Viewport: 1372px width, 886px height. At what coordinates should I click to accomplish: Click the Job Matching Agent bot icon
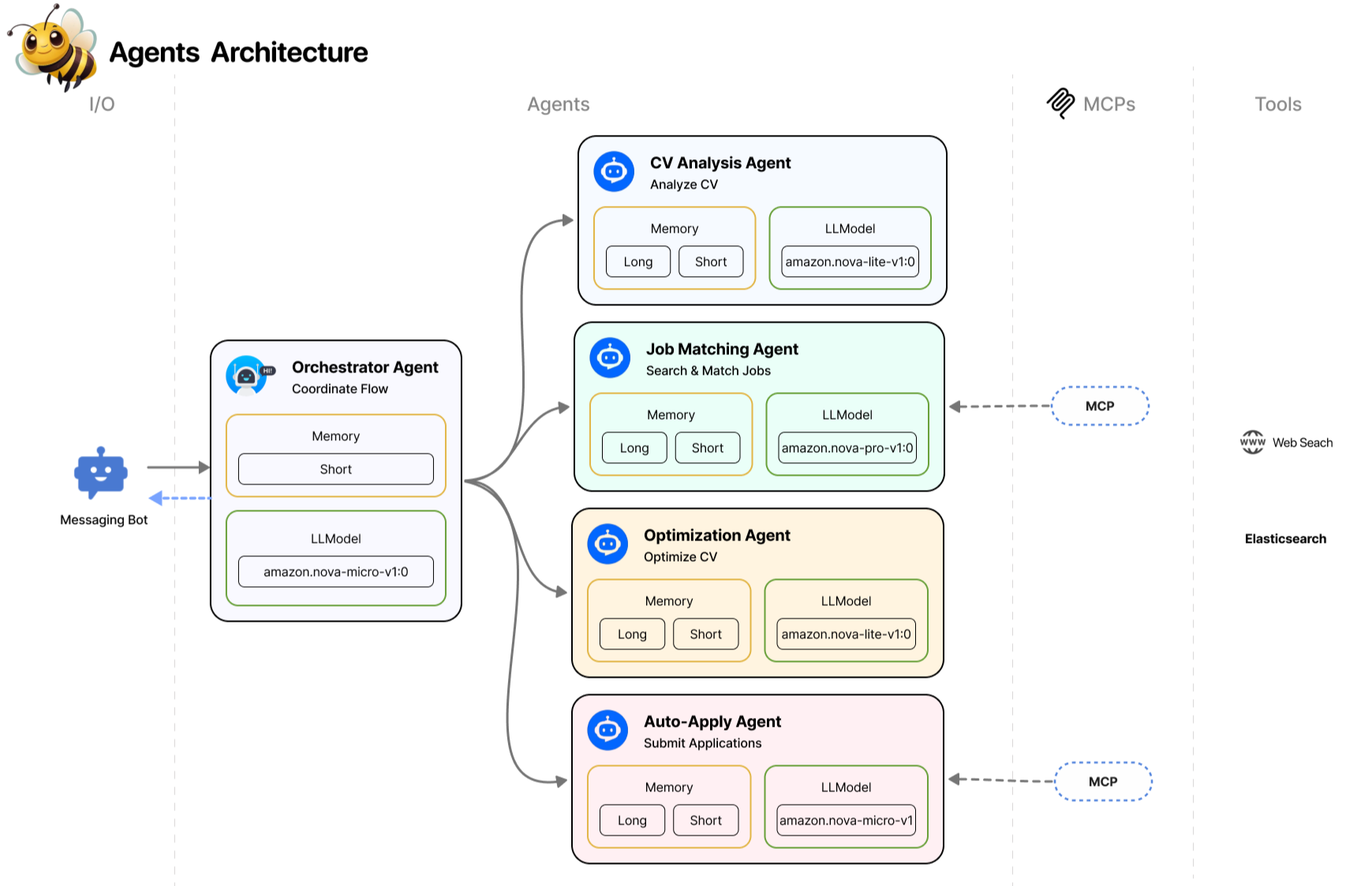point(610,357)
